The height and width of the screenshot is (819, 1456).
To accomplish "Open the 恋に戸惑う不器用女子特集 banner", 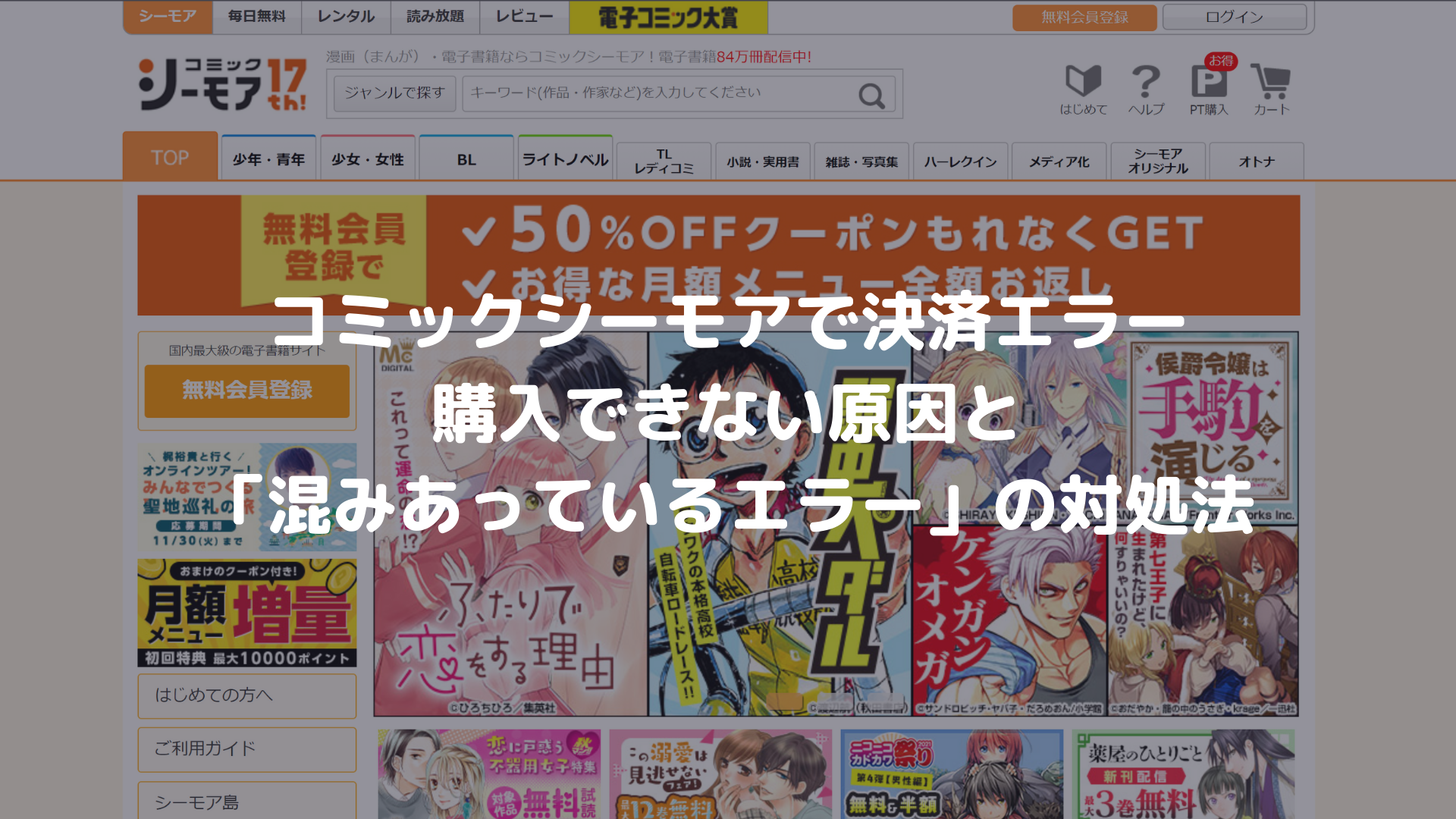I will pos(490,774).
